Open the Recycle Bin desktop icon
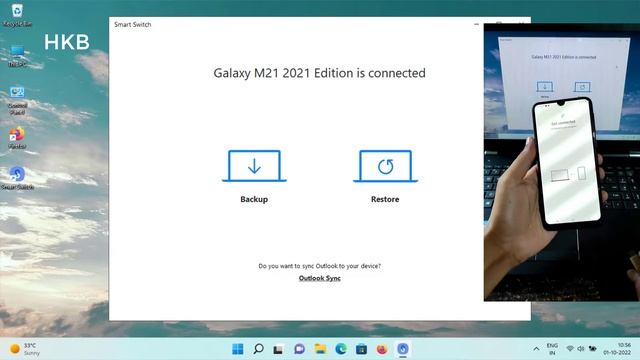This screenshot has width=640, height=360. pyautogui.click(x=17, y=15)
